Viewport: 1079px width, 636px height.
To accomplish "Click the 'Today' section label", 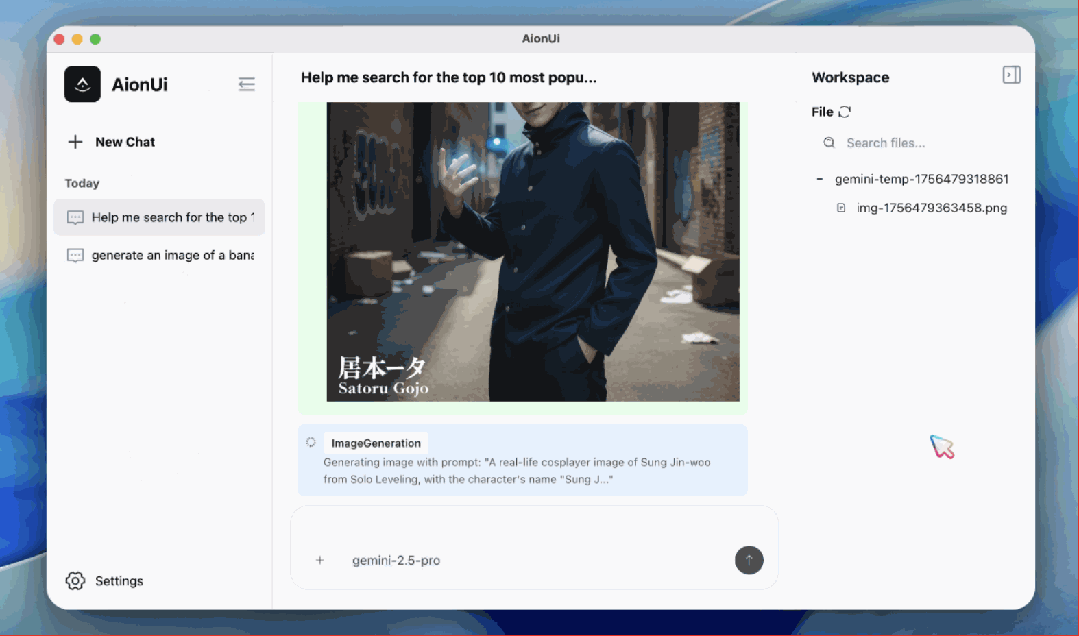I will (x=82, y=183).
